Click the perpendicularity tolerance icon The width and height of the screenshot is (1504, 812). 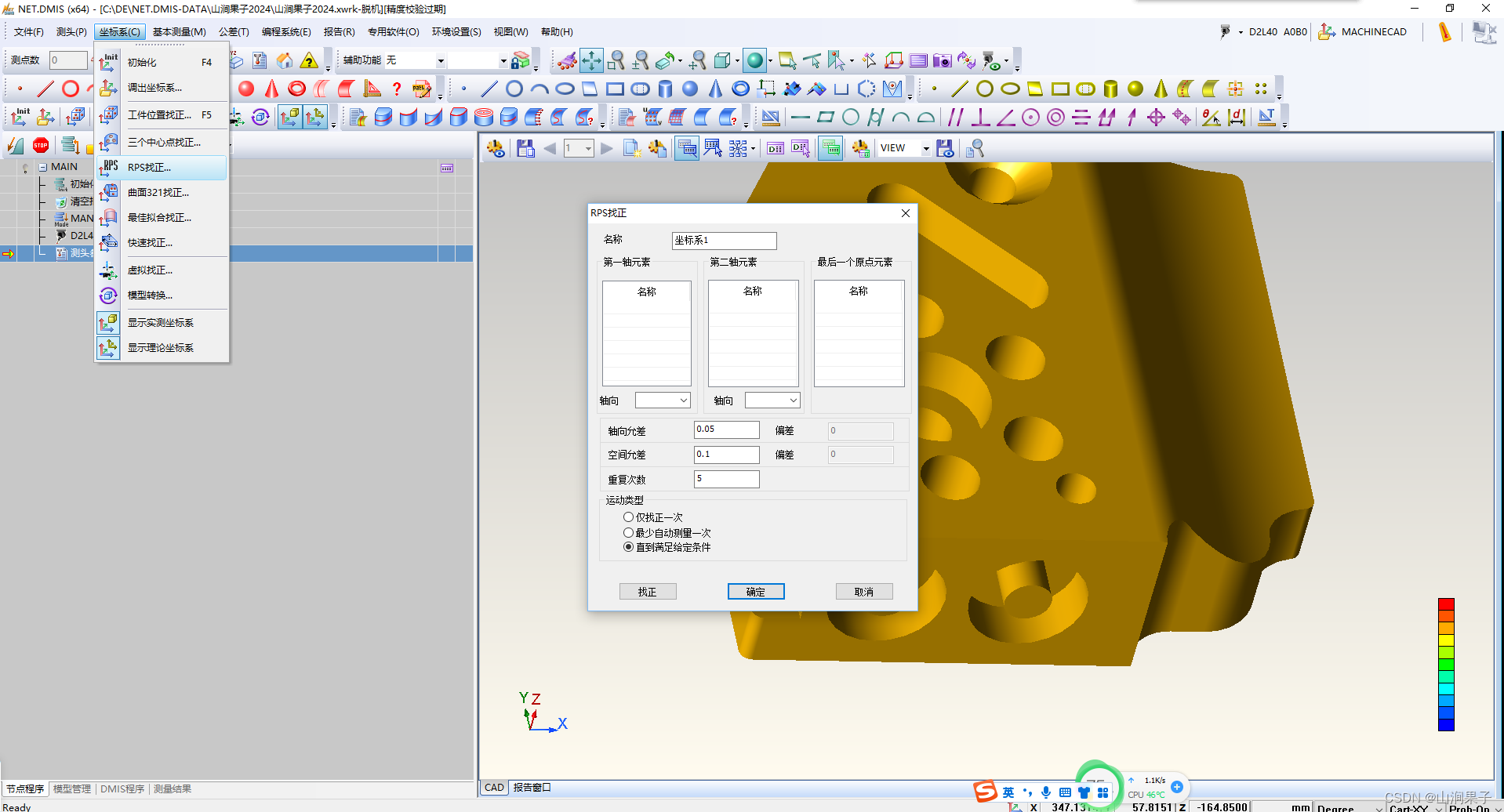[x=980, y=118]
